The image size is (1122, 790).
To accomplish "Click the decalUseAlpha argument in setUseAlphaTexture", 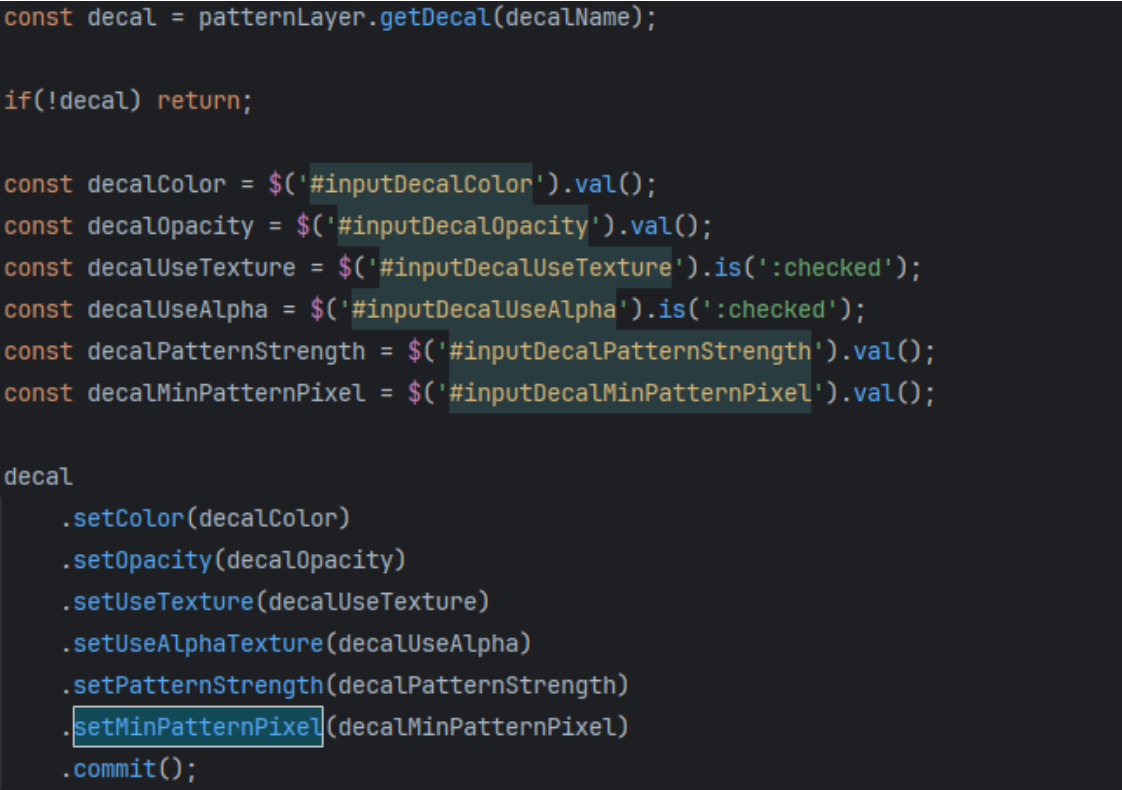I will pos(428,643).
